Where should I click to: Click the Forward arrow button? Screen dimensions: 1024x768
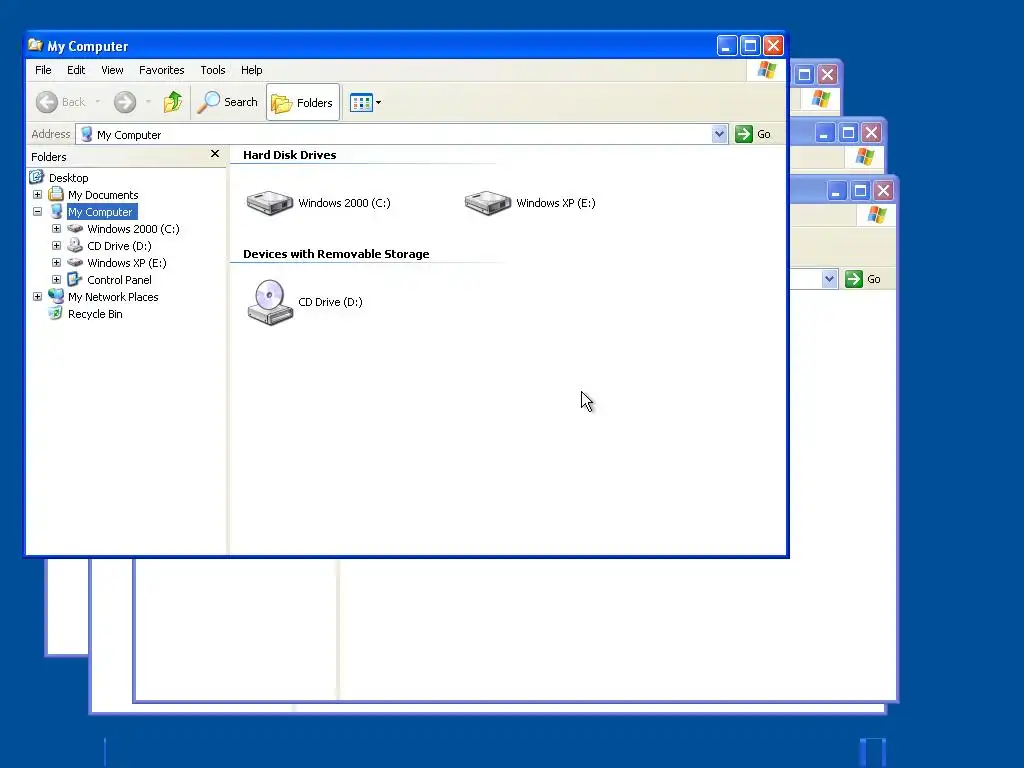tap(125, 102)
